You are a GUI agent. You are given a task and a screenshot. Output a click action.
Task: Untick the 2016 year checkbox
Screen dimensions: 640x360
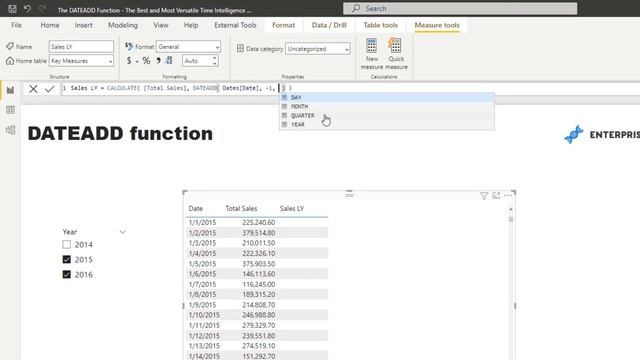[67, 274]
